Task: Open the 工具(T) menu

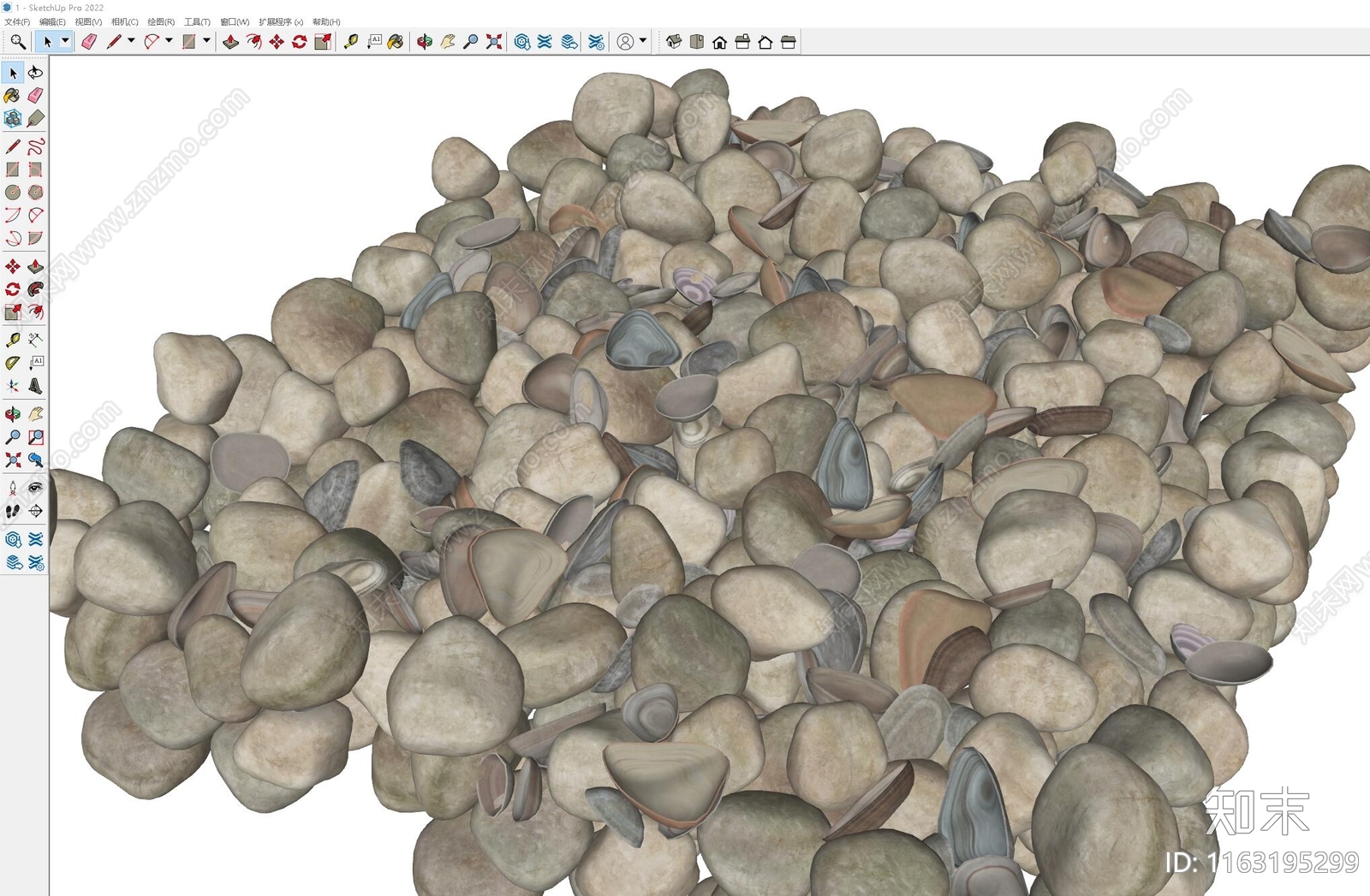Action: (197, 22)
